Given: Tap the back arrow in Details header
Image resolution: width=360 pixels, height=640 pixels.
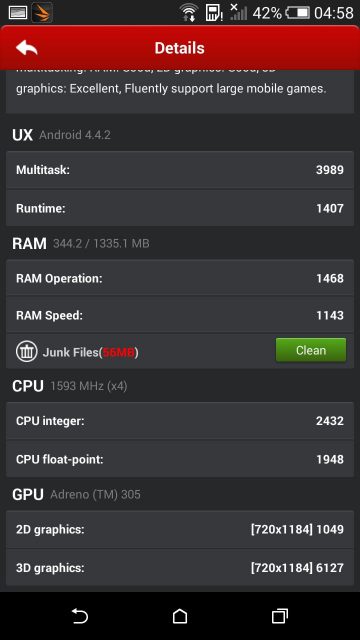Looking at the screenshot, I should 27,48.
